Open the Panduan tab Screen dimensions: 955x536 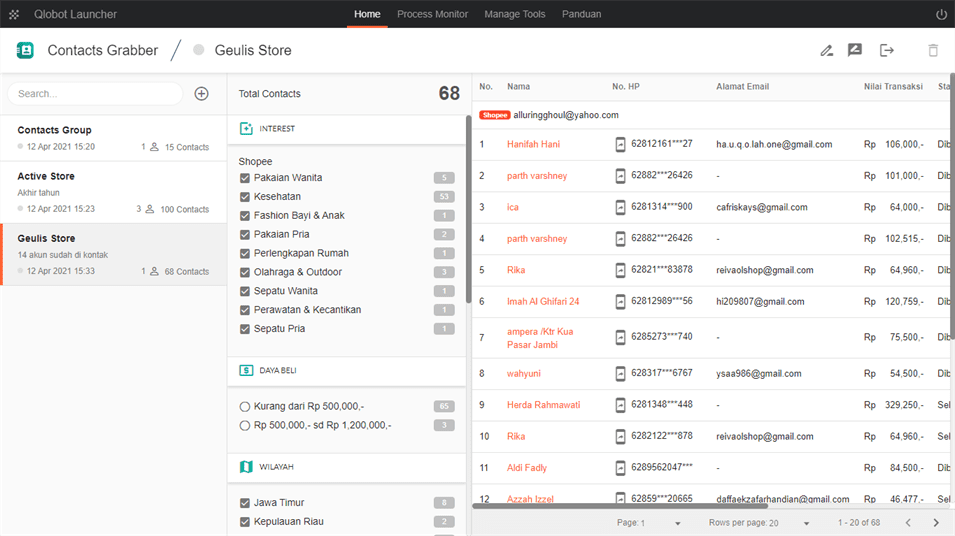(581, 14)
